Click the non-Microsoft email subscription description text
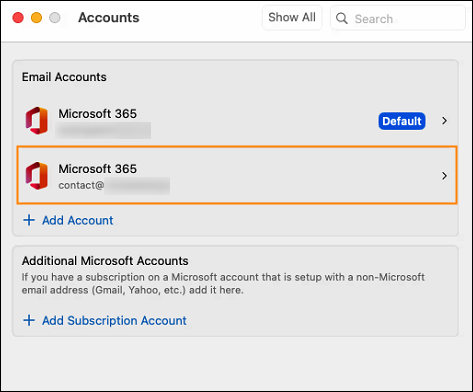 [223, 284]
